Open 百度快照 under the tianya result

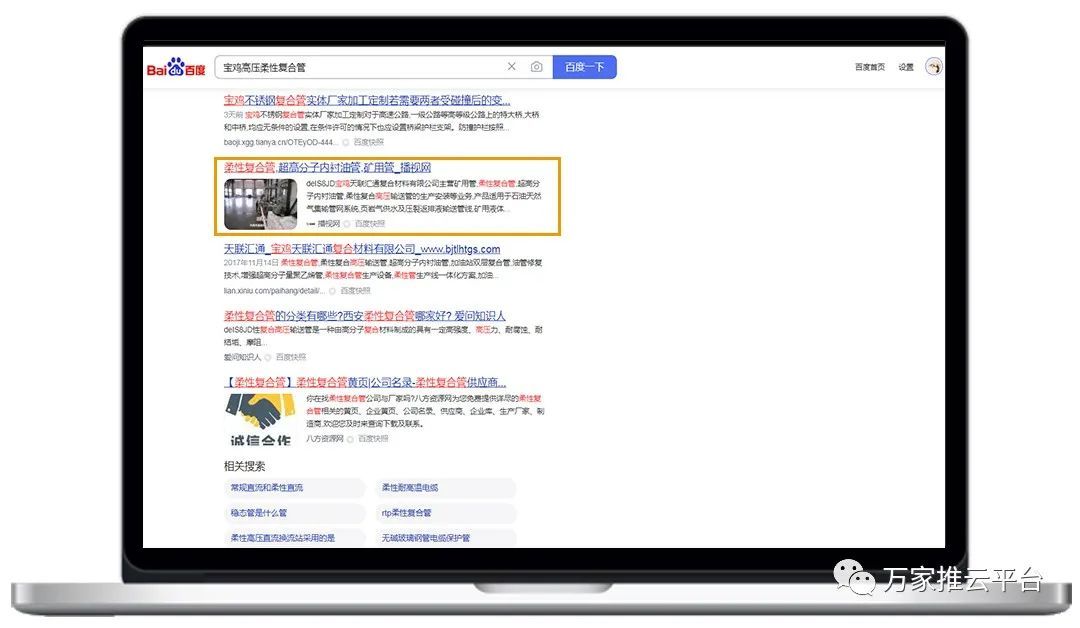pos(371,142)
